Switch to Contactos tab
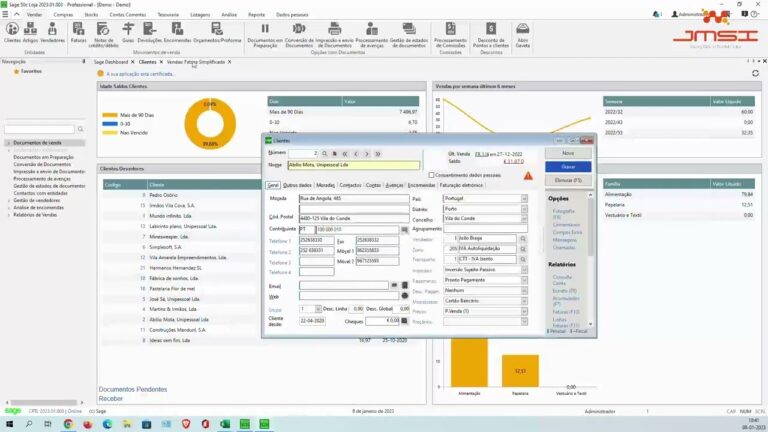Screen dimensions: 768x432 (x=350, y=185)
